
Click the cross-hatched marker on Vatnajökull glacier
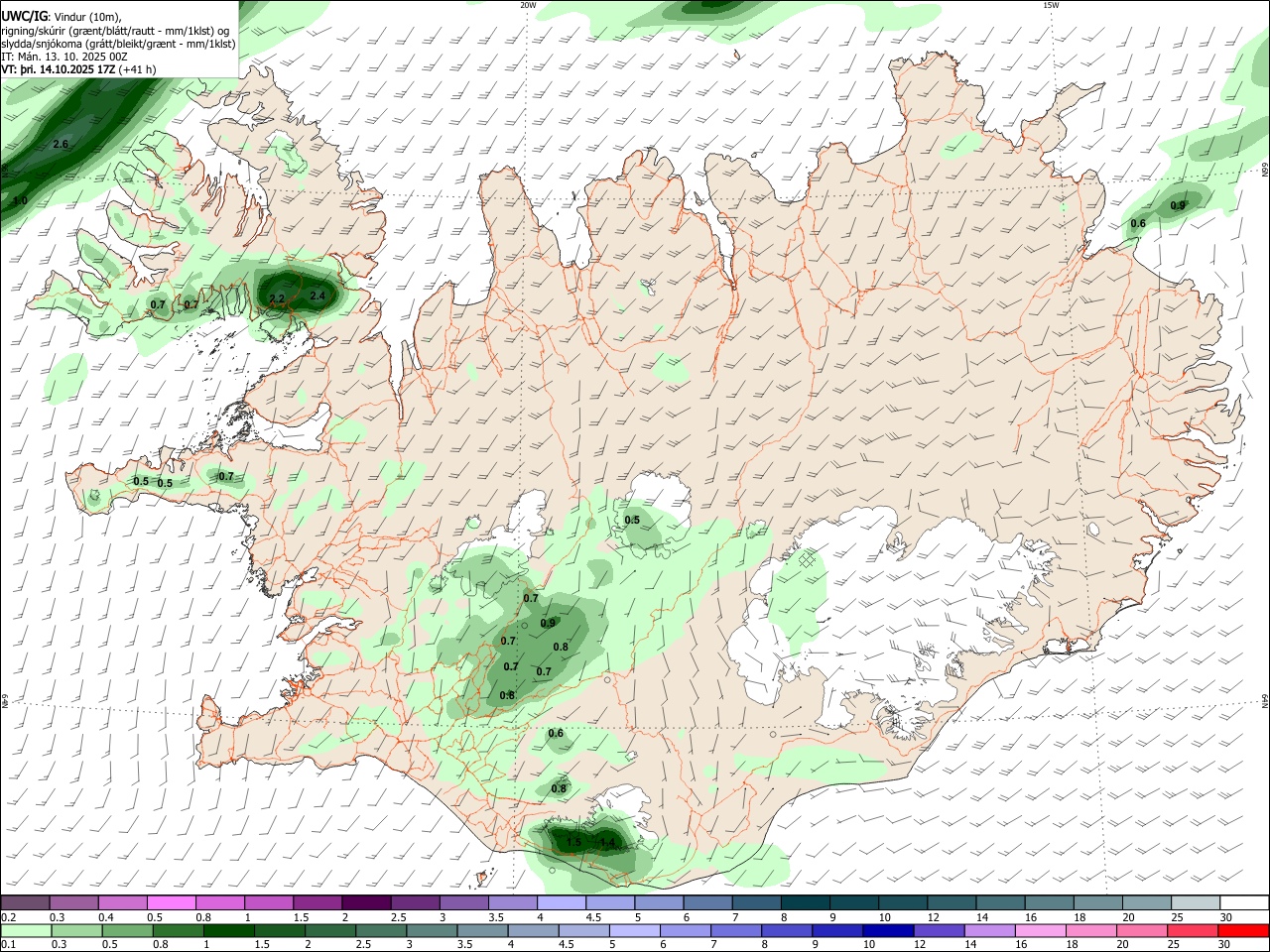pyautogui.click(x=807, y=560)
